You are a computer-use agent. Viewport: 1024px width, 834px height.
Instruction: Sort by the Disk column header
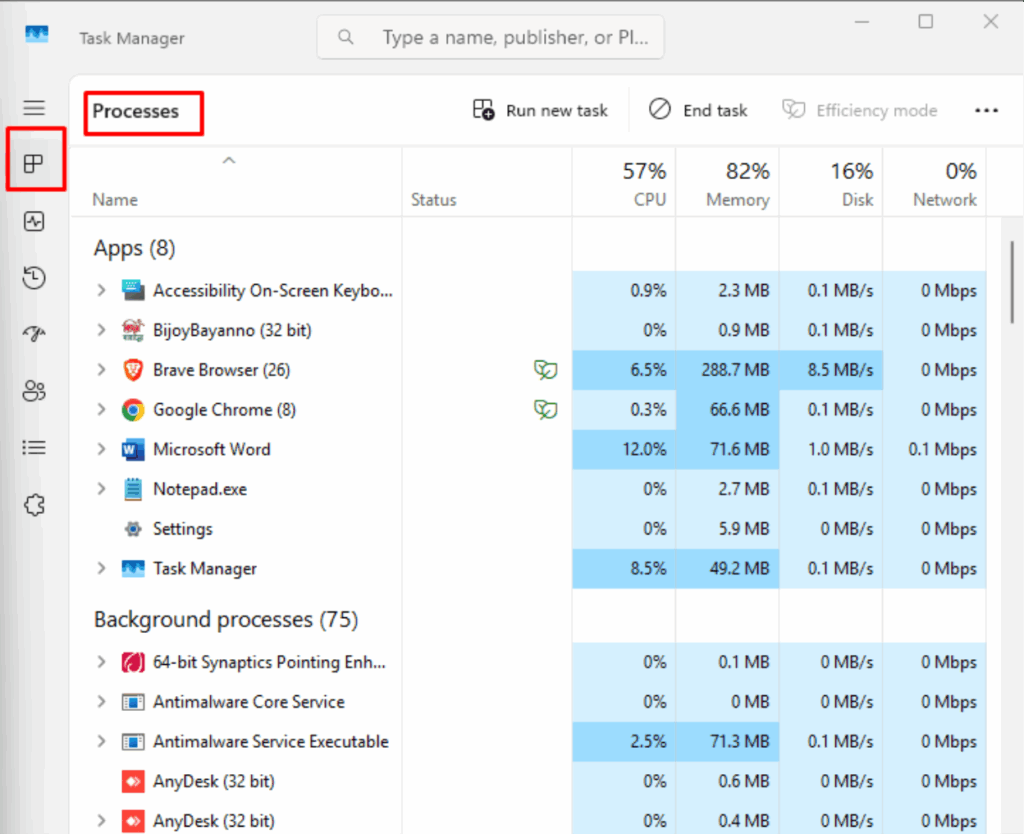point(831,184)
